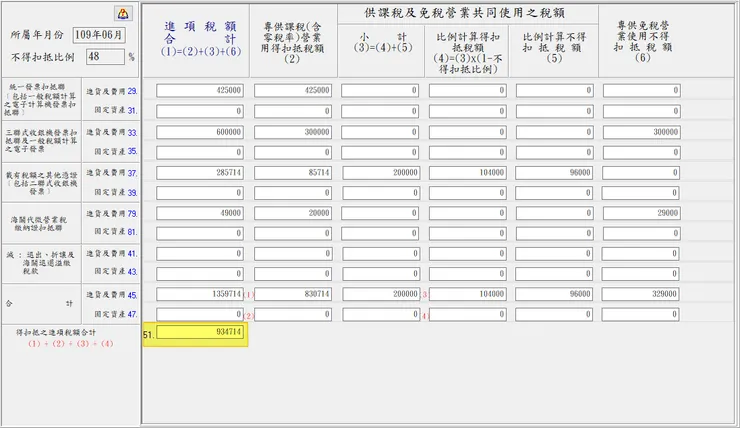Select row 29 column (2) field with 425000
The width and height of the screenshot is (740, 428).
(x=293, y=91)
